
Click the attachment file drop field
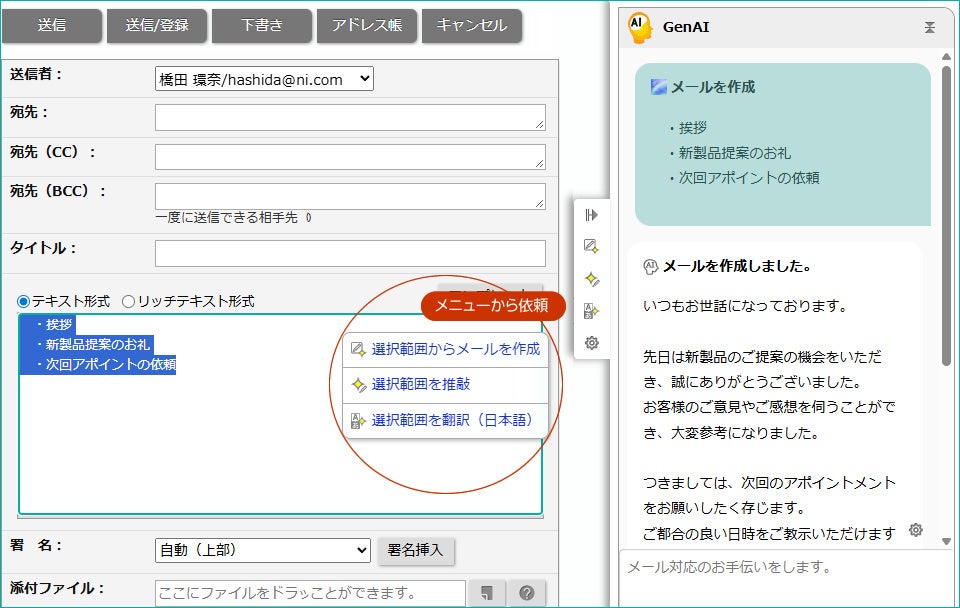pos(310,593)
